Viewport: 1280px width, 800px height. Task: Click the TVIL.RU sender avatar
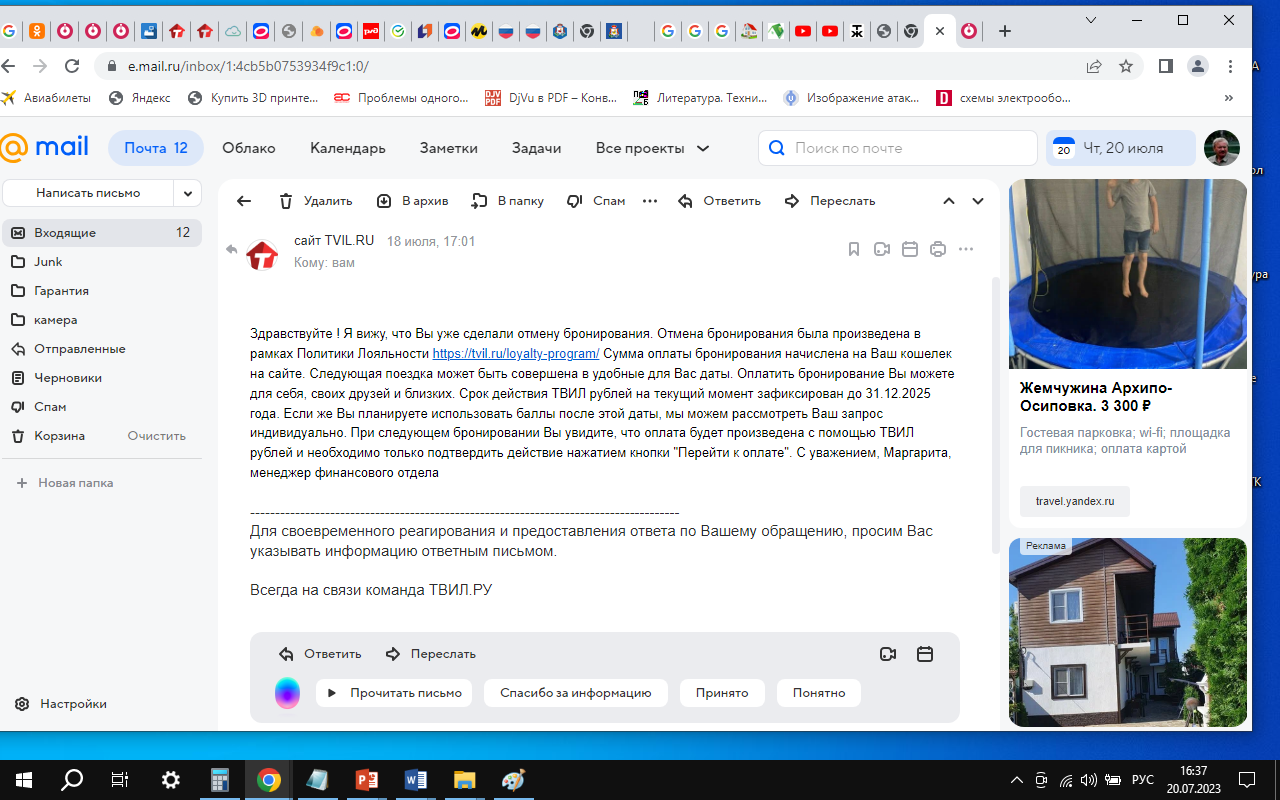tap(262, 255)
